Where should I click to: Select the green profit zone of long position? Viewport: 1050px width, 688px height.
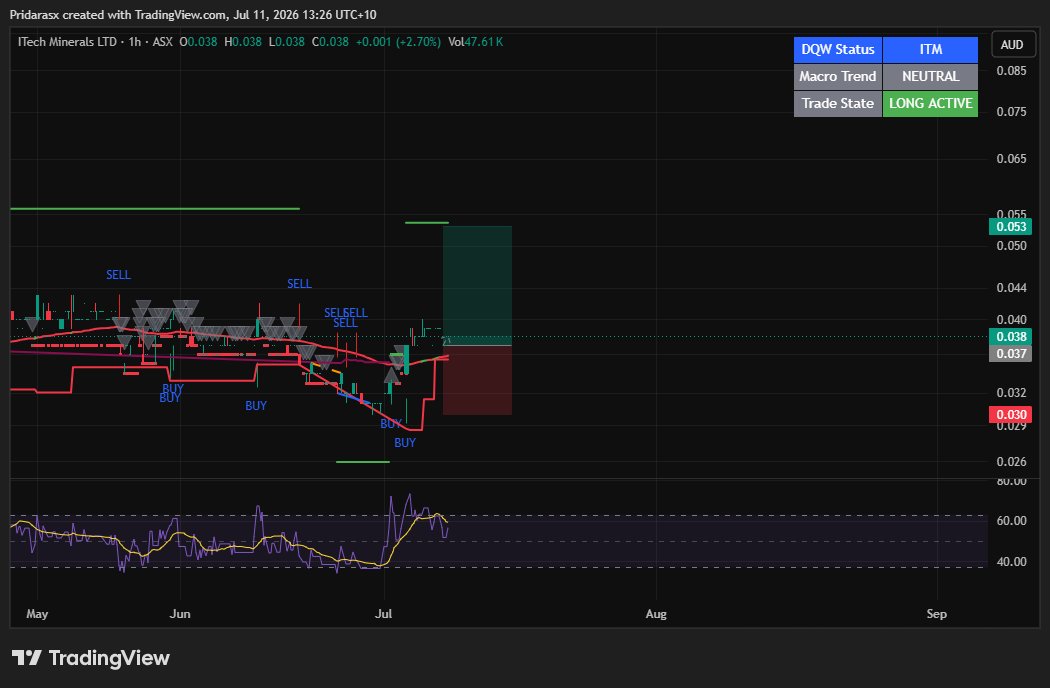tap(477, 286)
